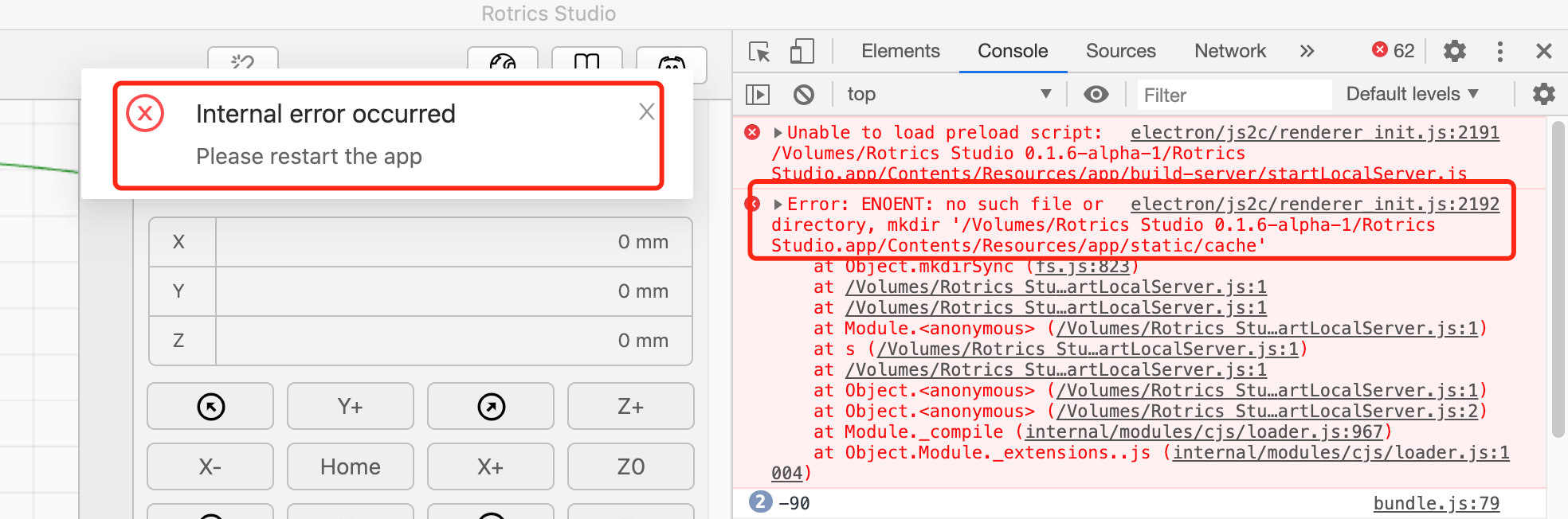Image resolution: width=1568 pixels, height=519 pixels.
Task: Click the Rotrics Studio window title
Action: click(549, 14)
